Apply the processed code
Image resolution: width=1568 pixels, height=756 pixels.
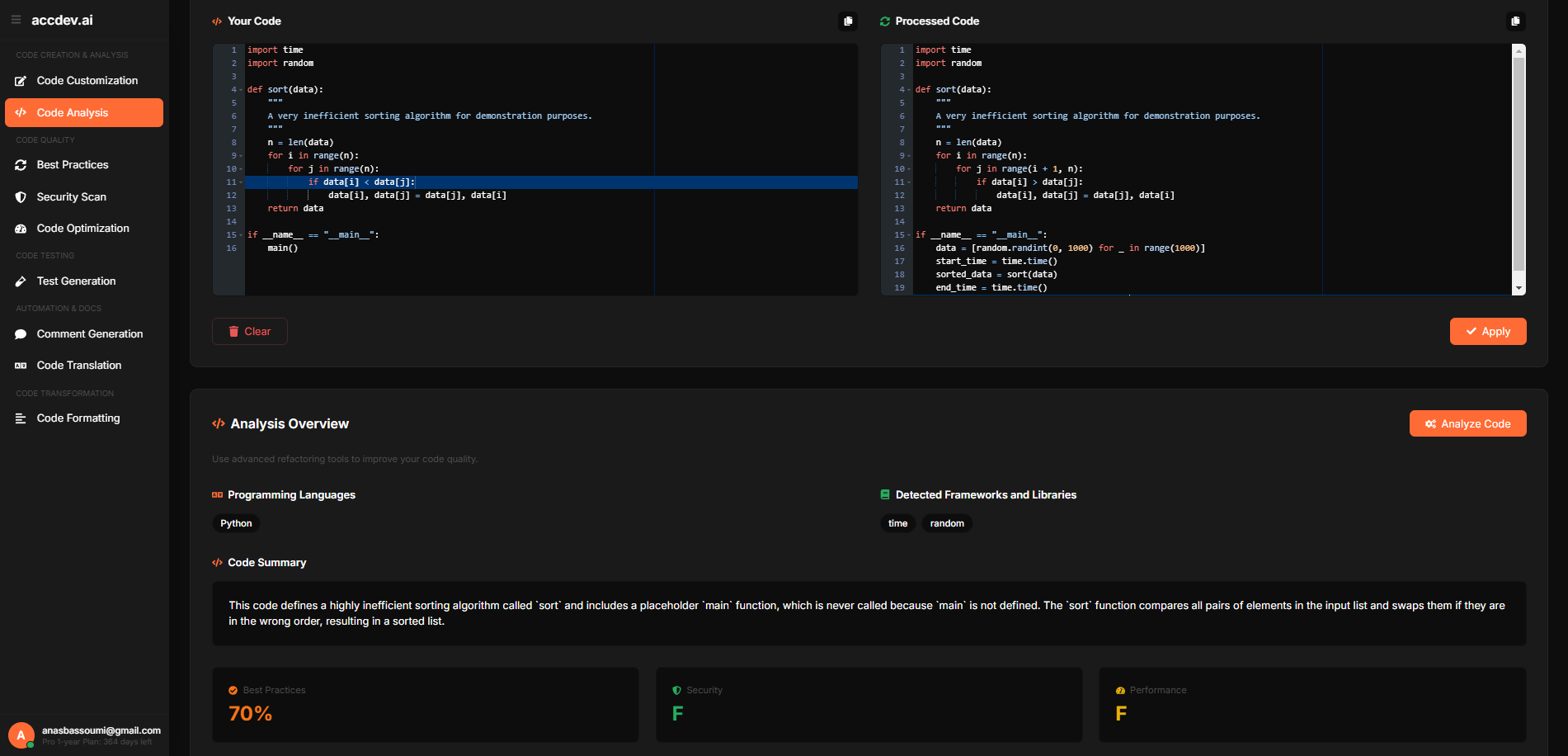click(1488, 332)
